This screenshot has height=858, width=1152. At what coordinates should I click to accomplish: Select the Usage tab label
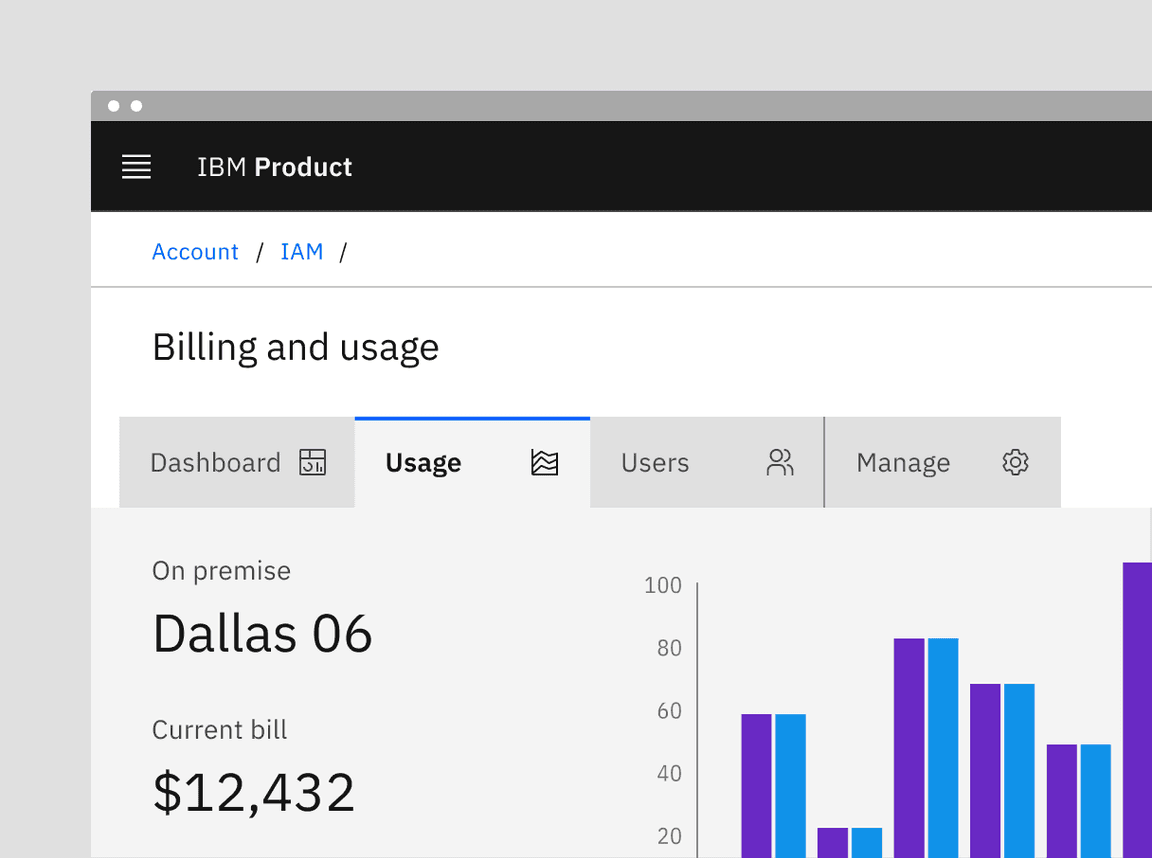point(423,463)
